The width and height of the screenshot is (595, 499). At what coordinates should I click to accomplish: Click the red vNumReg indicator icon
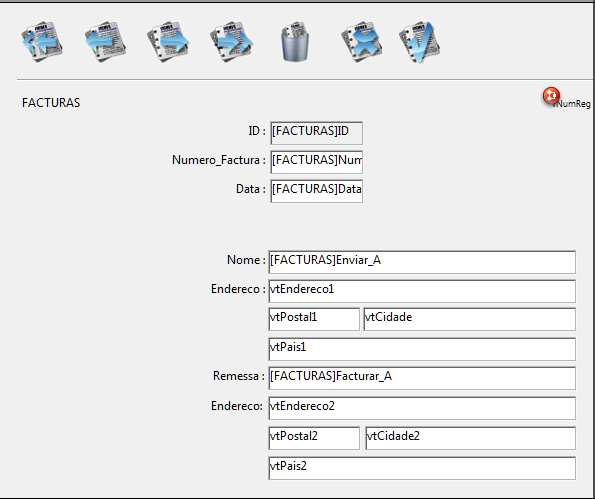pyautogui.click(x=551, y=96)
